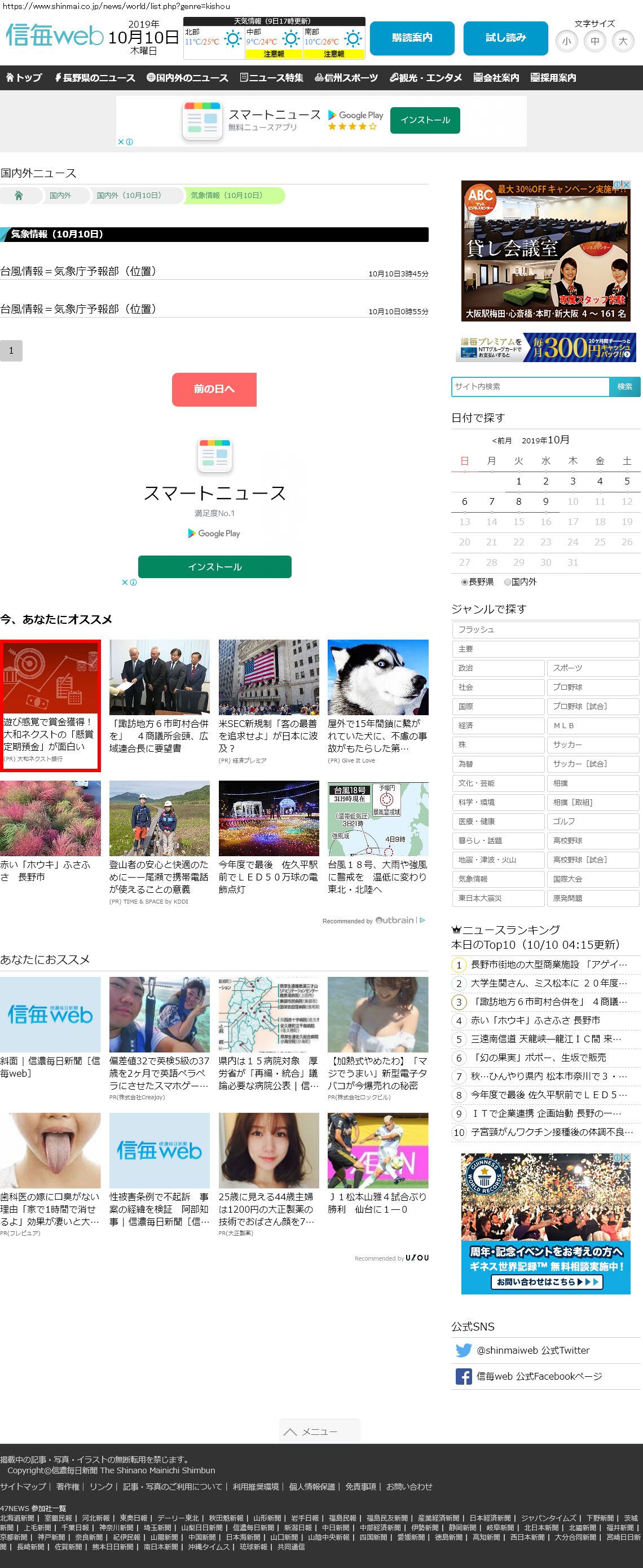Select the 国内外 radio button under the calendar

coord(507,582)
